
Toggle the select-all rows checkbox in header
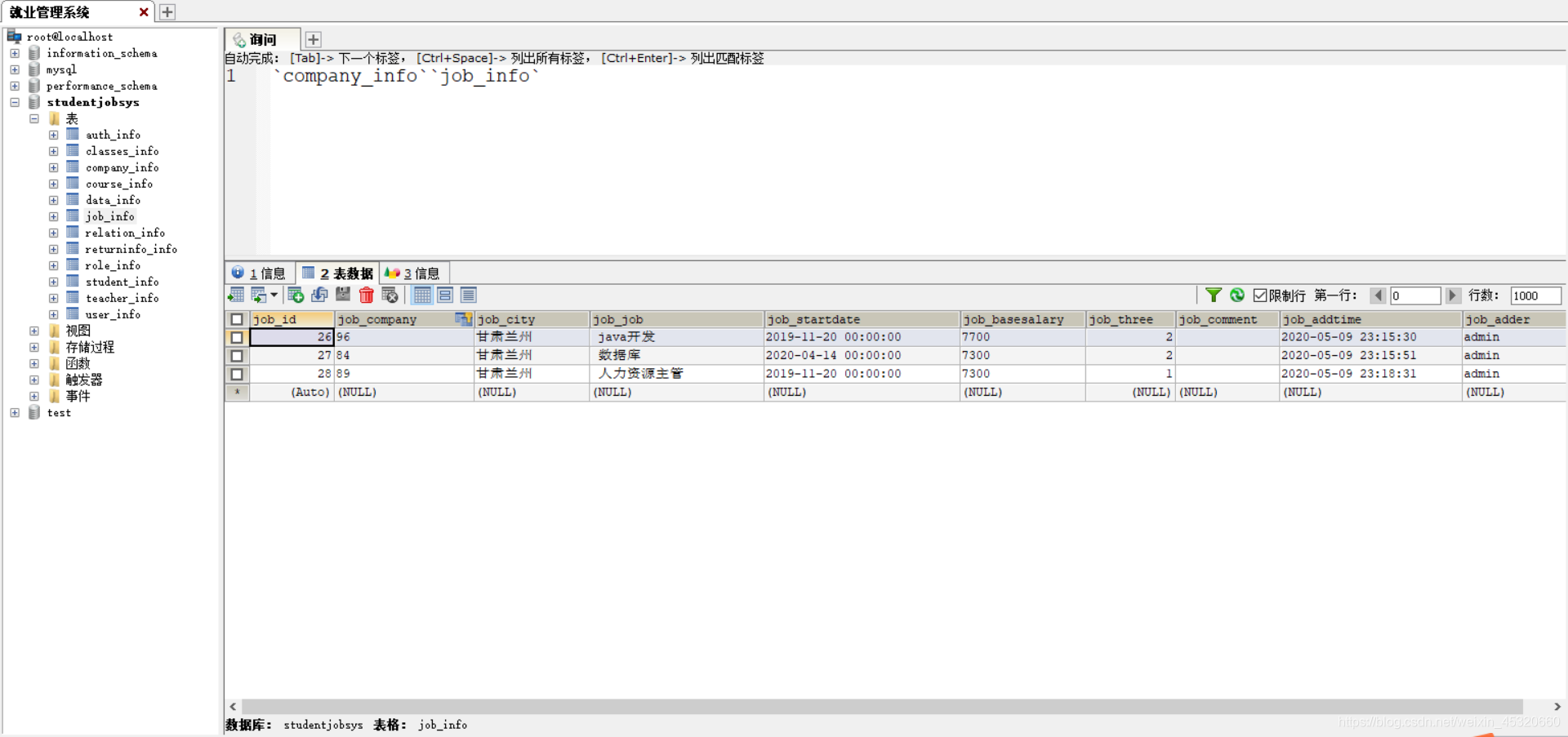(237, 319)
